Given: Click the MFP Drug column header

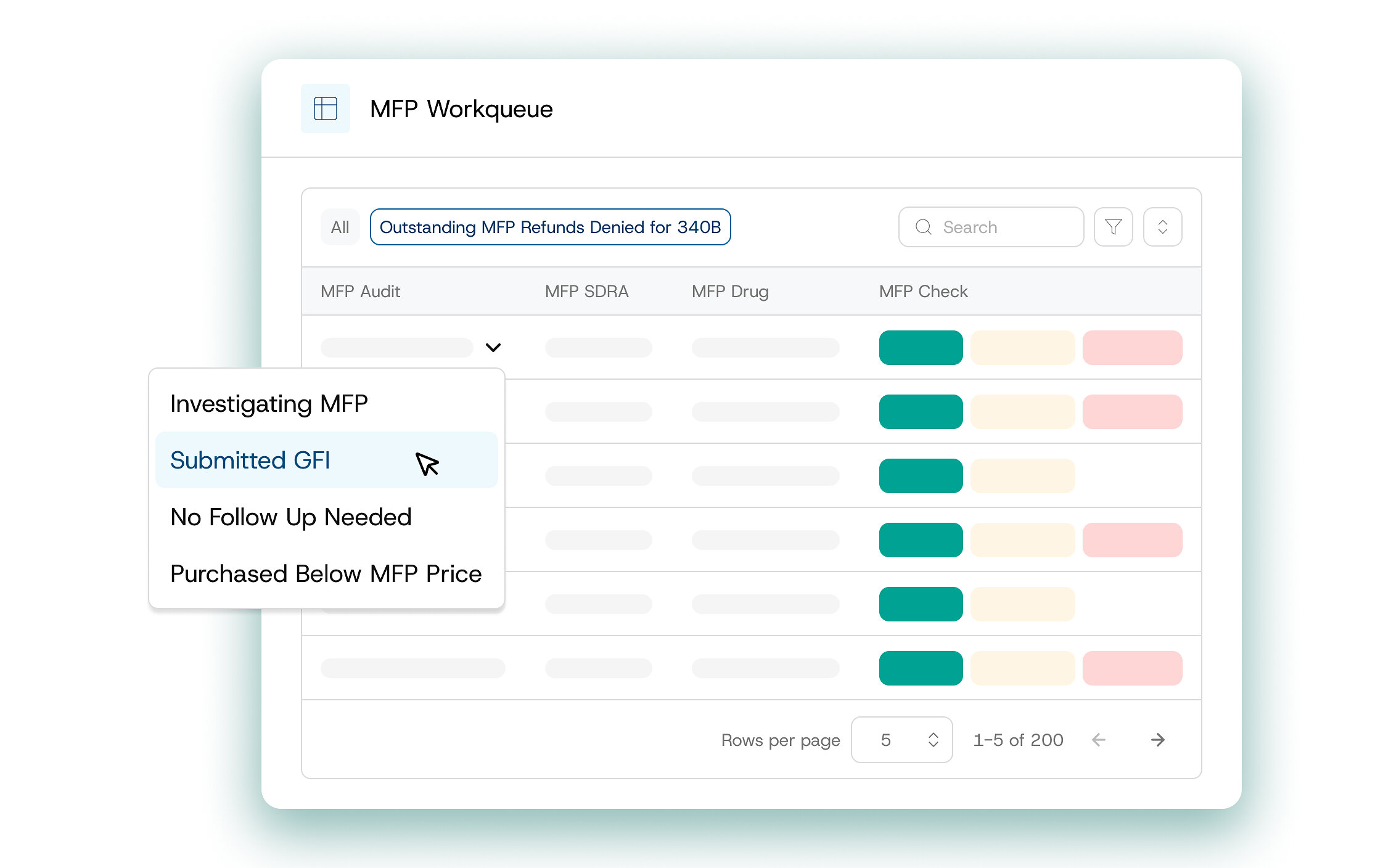Looking at the screenshot, I should tap(730, 292).
